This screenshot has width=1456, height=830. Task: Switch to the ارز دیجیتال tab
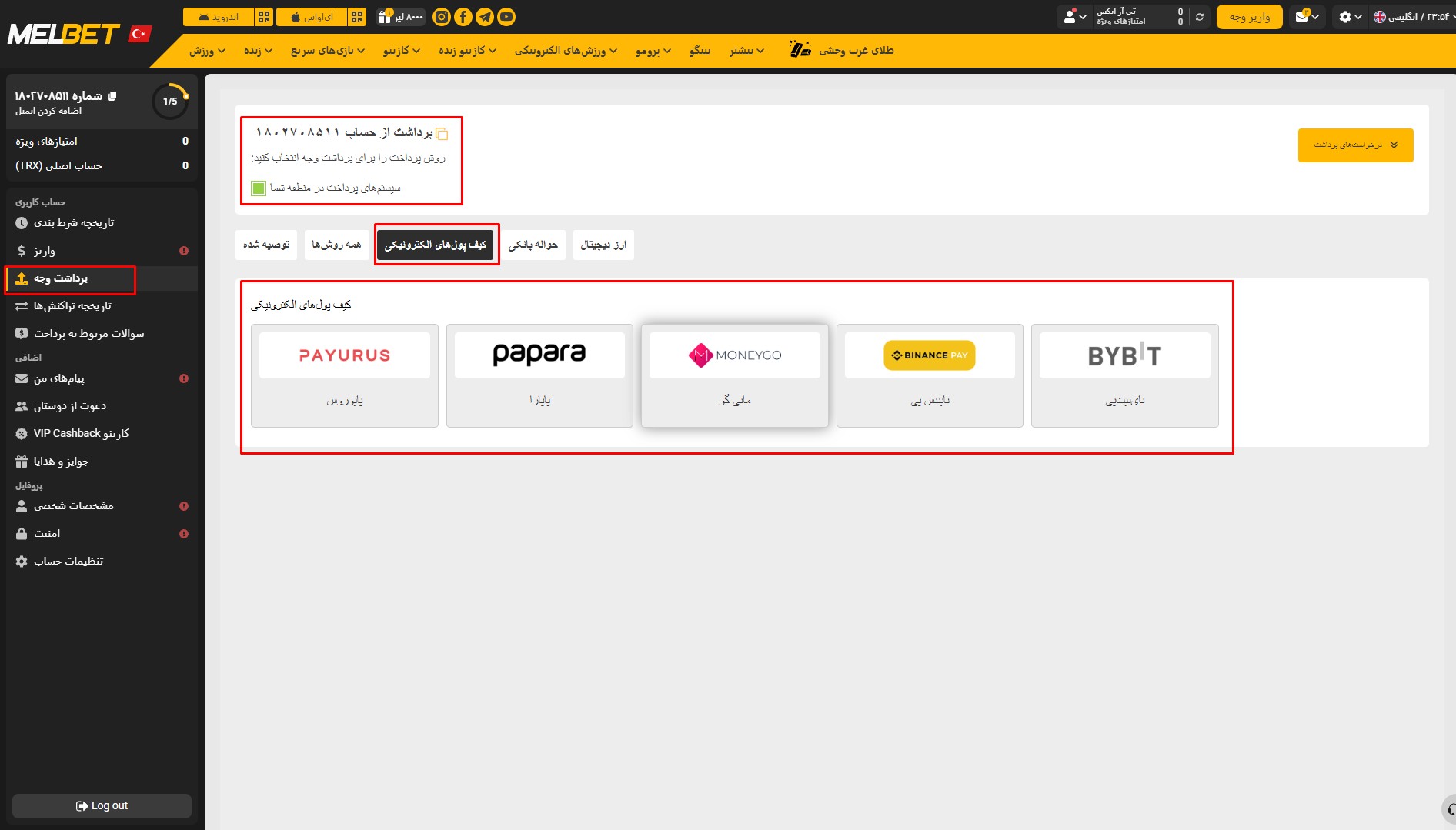click(x=603, y=245)
